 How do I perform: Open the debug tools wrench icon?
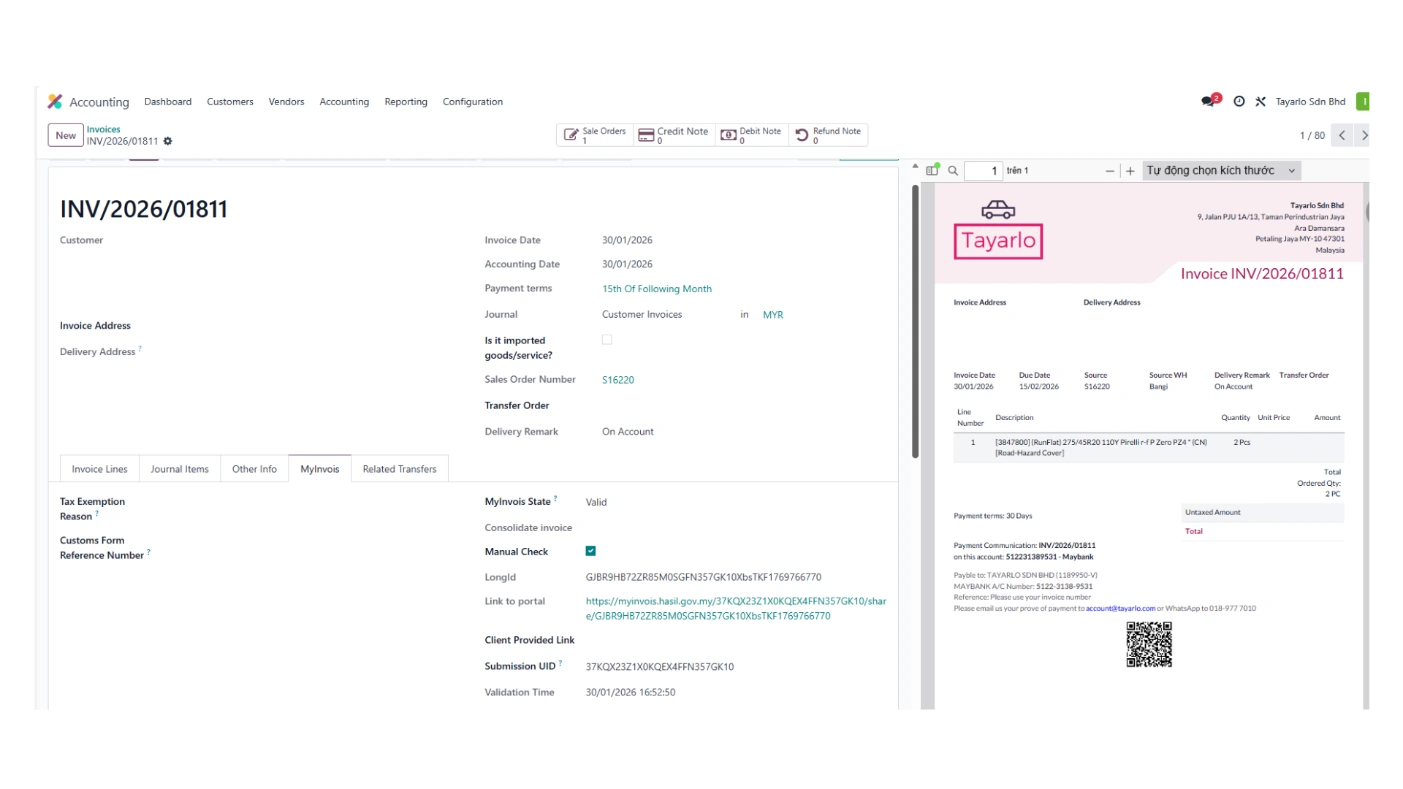tap(1260, 101)
